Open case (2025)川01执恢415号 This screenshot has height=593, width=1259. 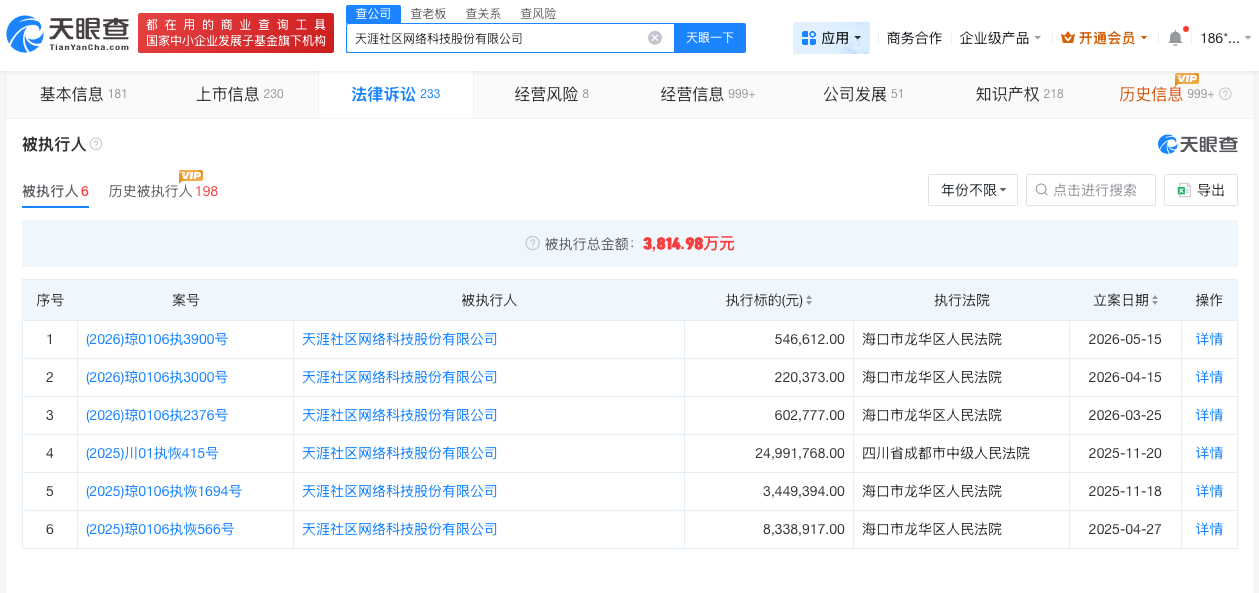point(152,453)
